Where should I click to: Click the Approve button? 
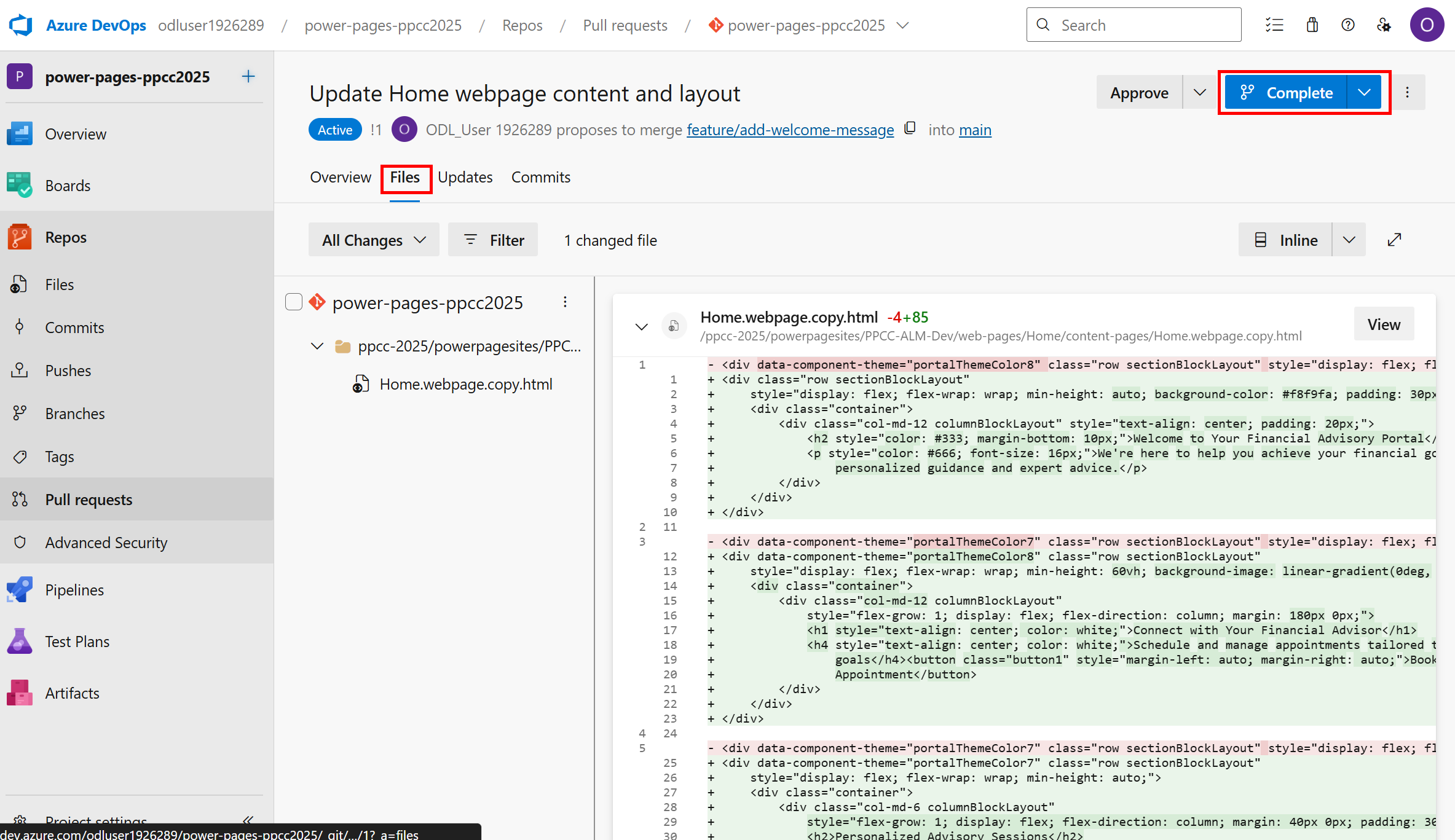[1138, 92]
